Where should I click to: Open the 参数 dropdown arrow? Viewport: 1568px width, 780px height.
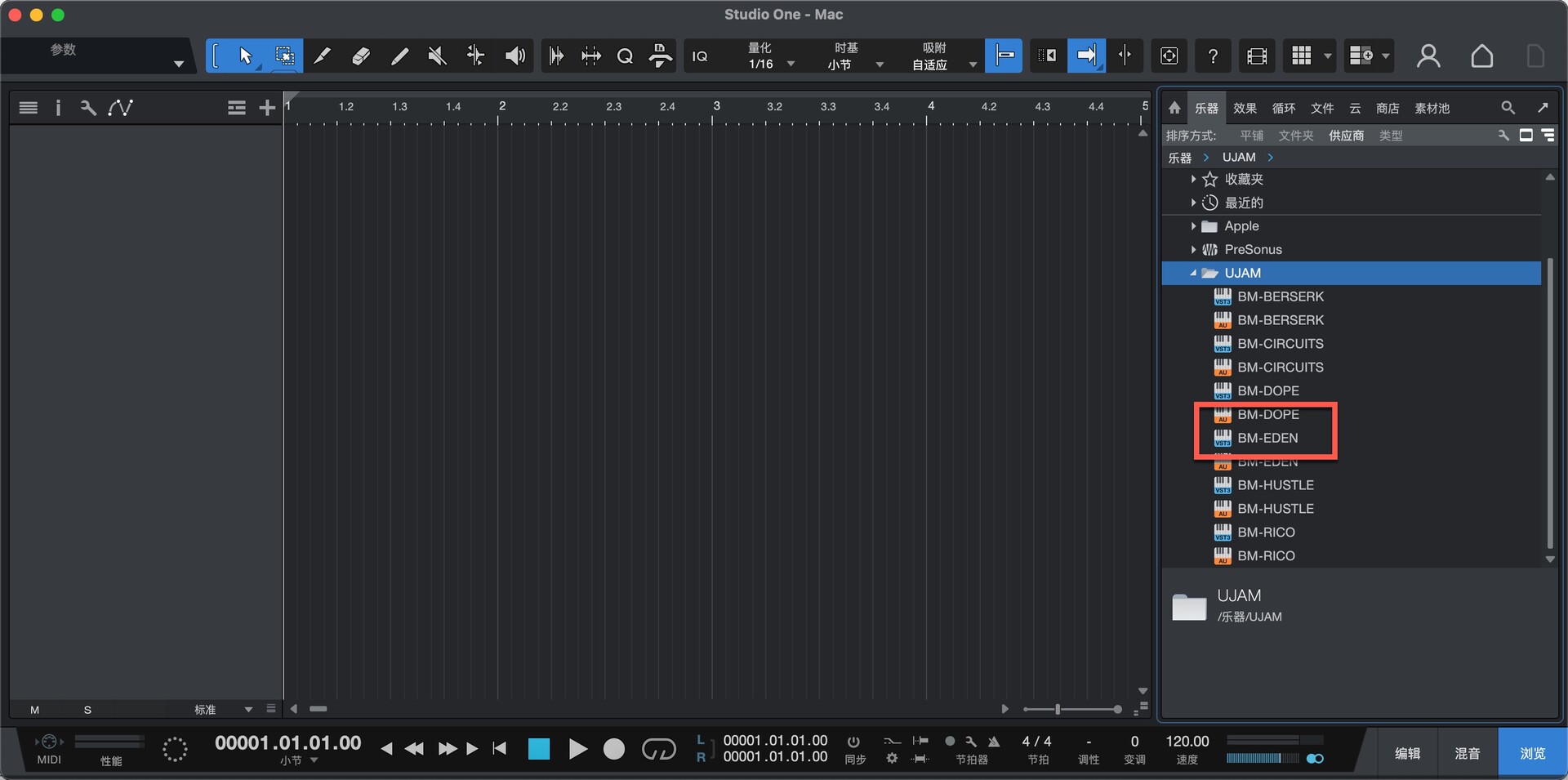tap(178, 64)
